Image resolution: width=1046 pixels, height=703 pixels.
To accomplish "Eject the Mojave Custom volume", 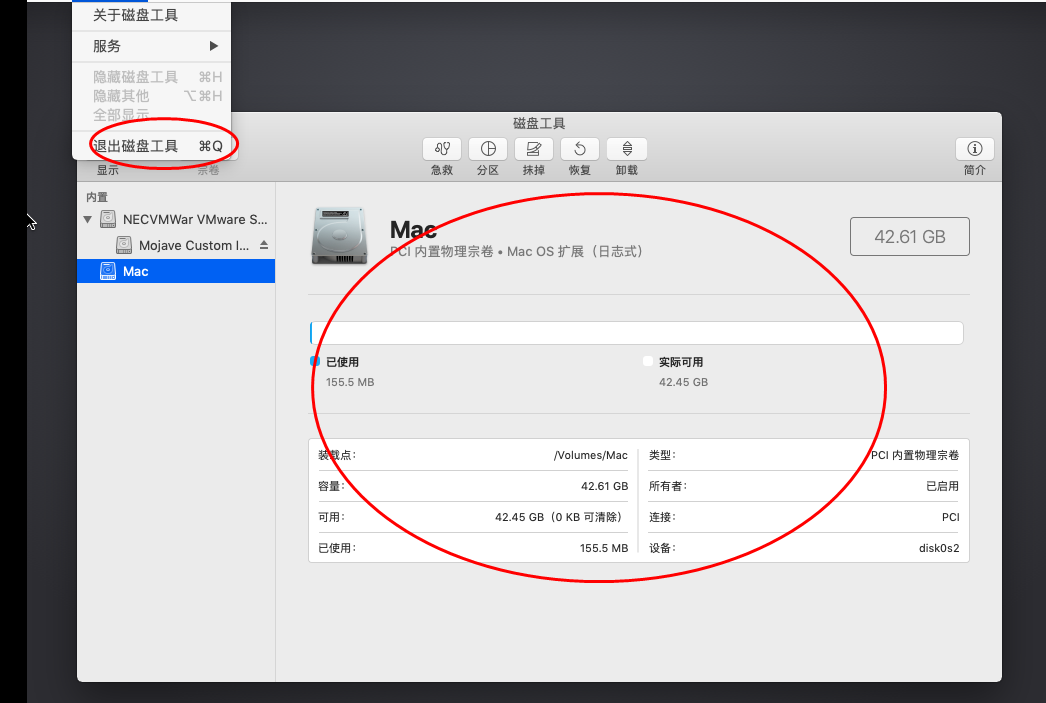I will [x=264, y=245].
